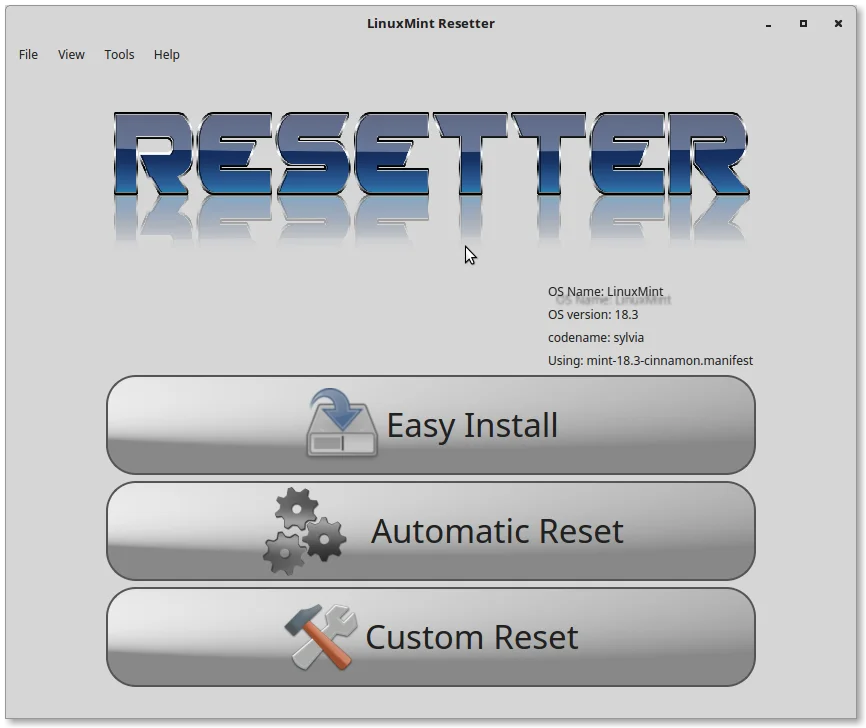Select the 'OS Name: LinuxMint' text

(x=605, y=292)
